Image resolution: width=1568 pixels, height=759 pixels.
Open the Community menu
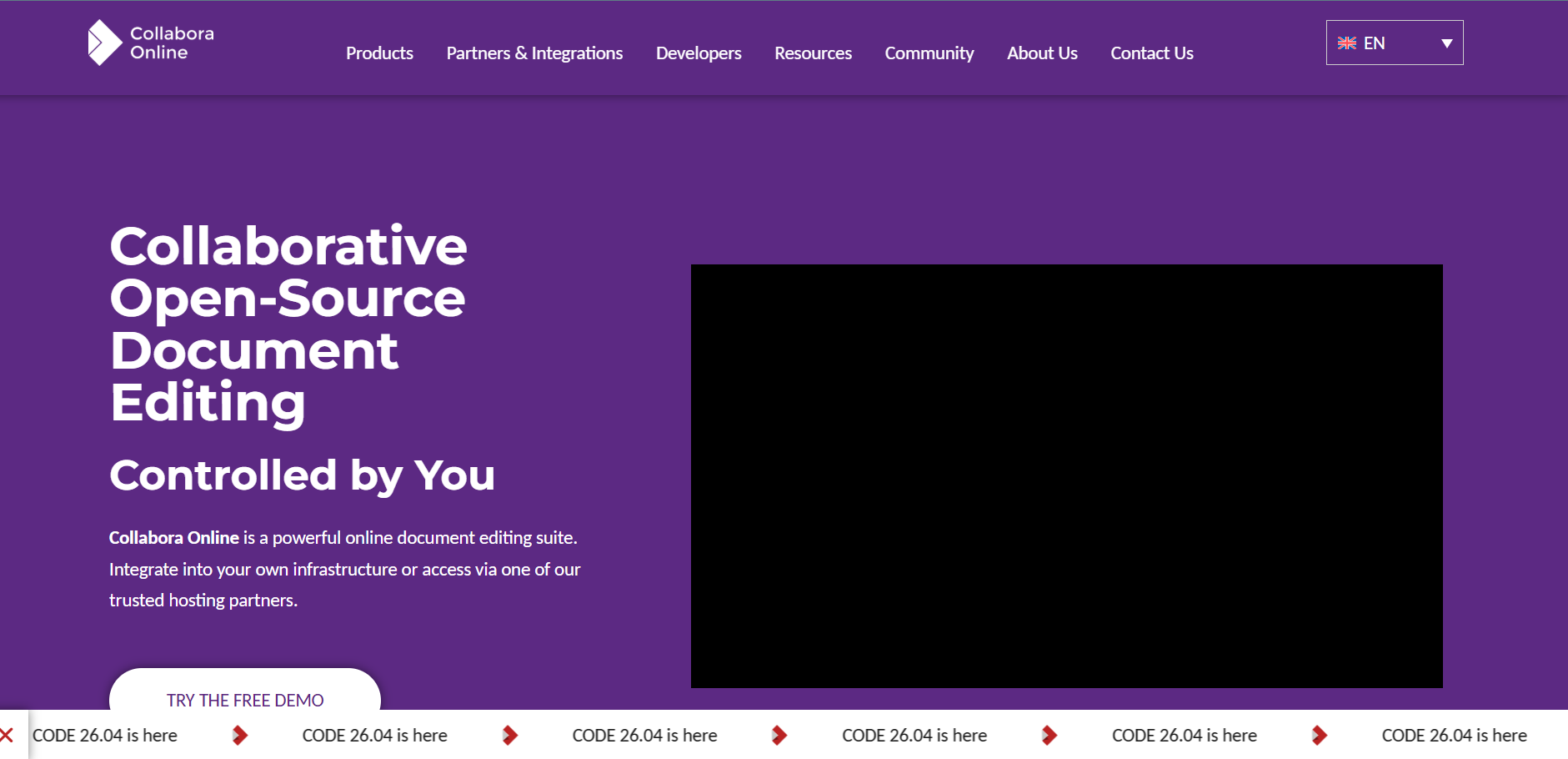(x=929, y=53)
